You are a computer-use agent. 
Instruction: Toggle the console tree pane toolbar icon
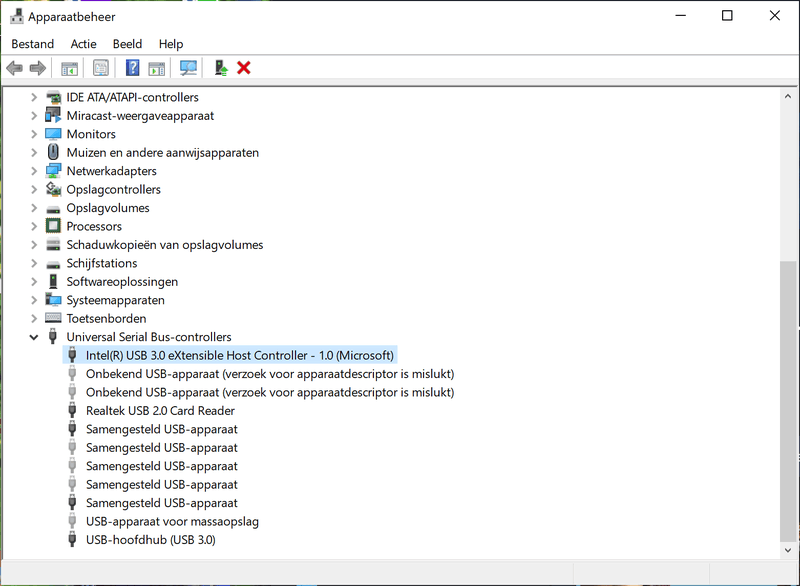coord(69,68)
